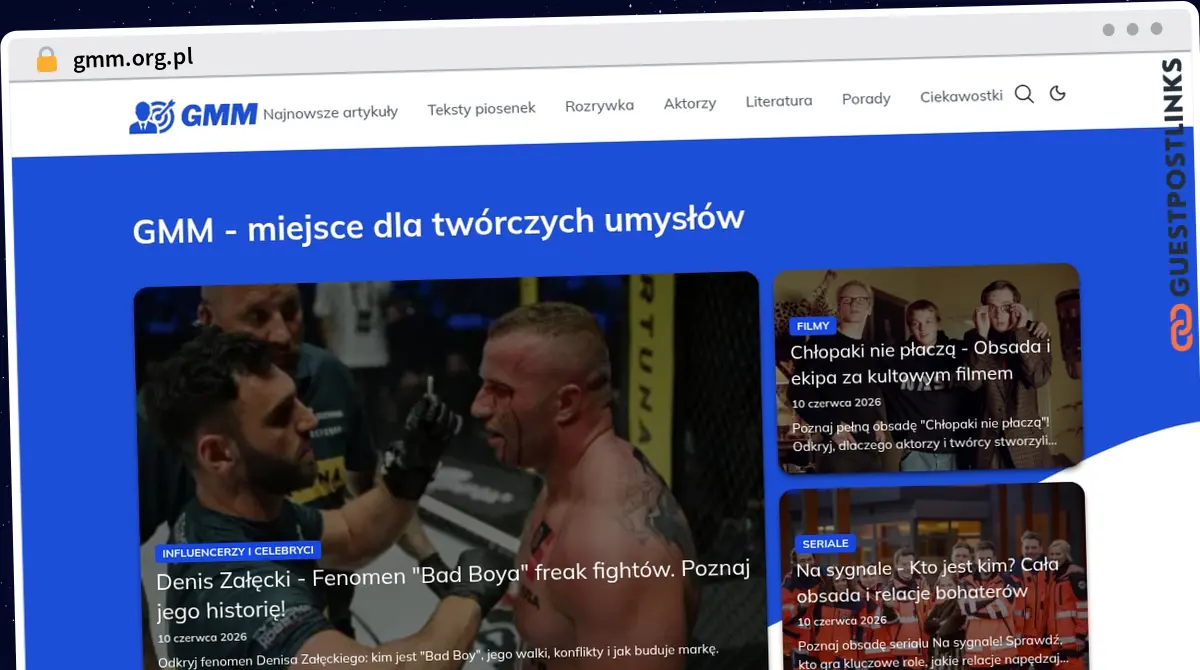Open Najnowsze artykuły menu item
The width and height of the screenshot is (1200, 670).
330,112
